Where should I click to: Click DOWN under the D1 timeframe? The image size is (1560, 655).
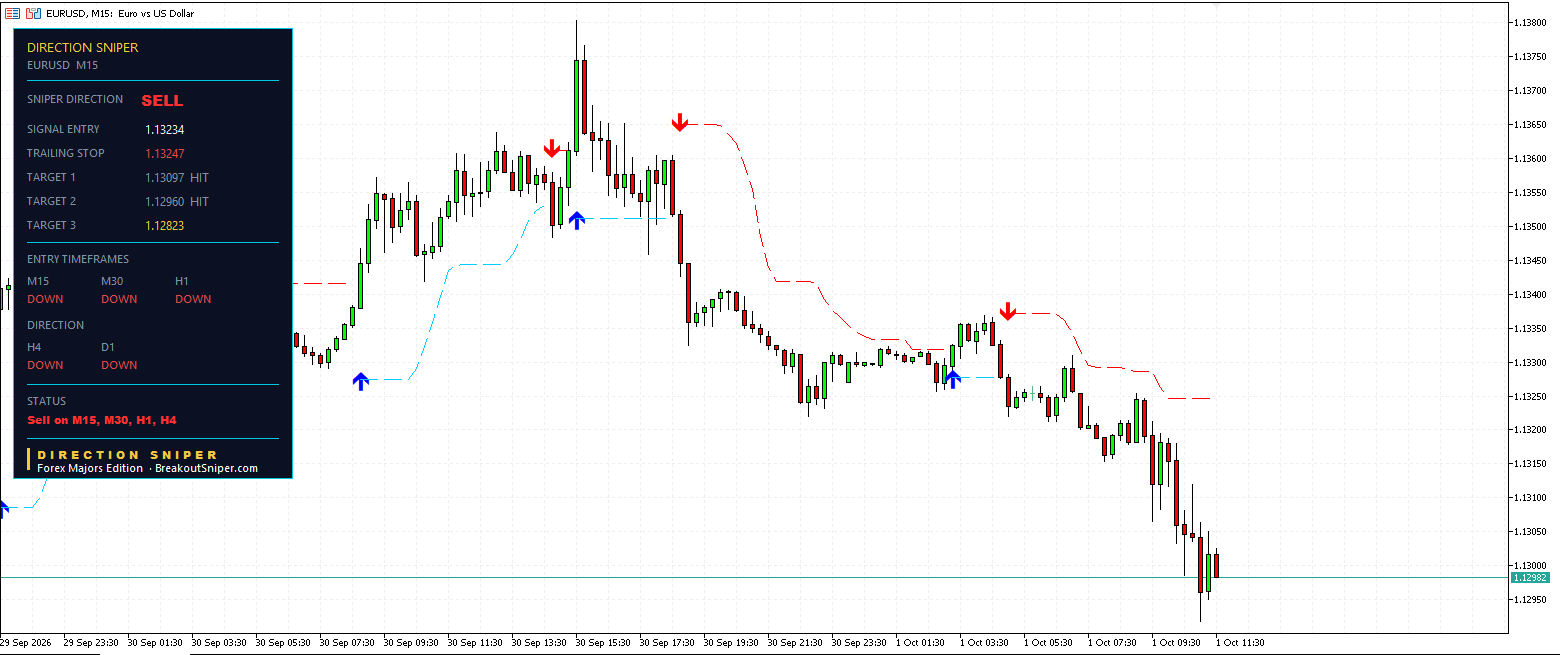[119, 365]
